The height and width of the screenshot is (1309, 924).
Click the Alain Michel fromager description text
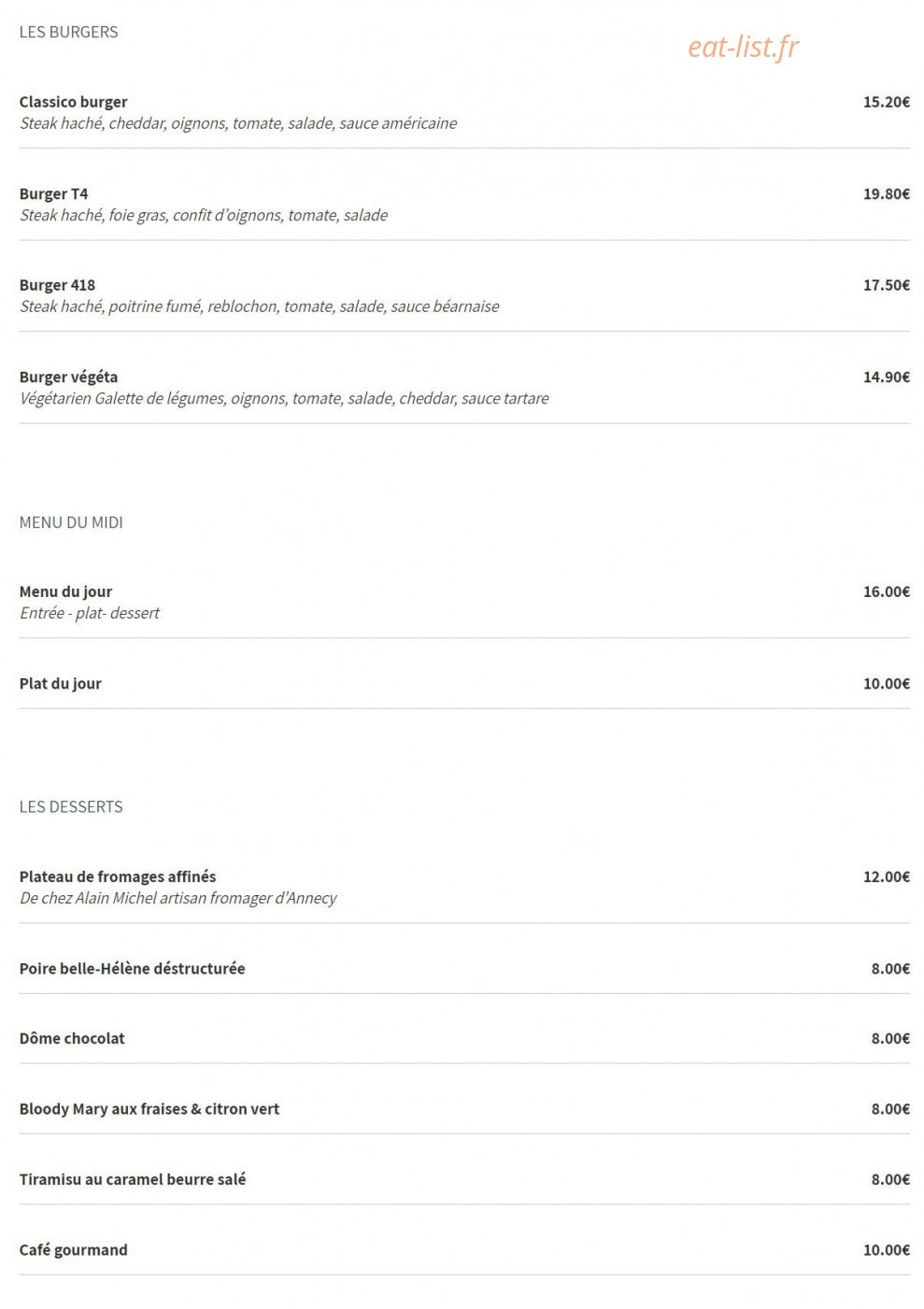click(178, 898)
